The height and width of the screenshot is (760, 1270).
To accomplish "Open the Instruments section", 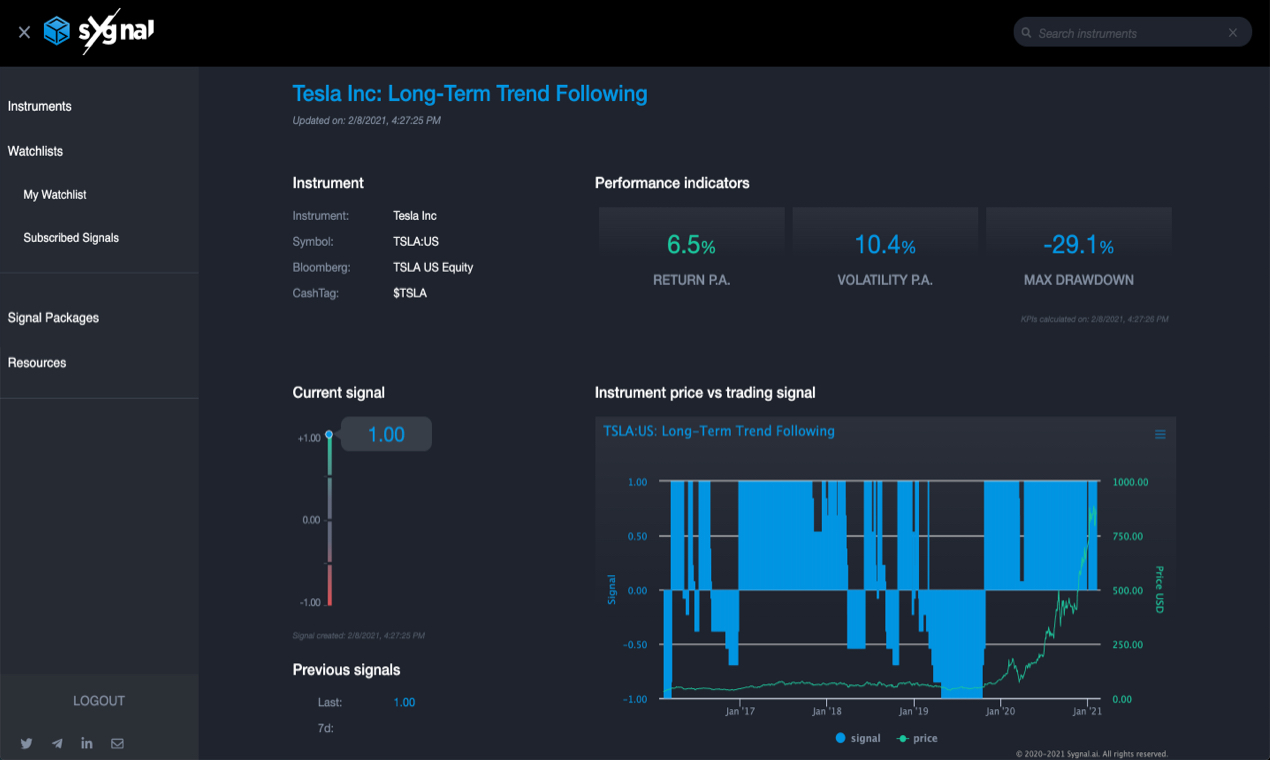I will (x=40, y=106).
